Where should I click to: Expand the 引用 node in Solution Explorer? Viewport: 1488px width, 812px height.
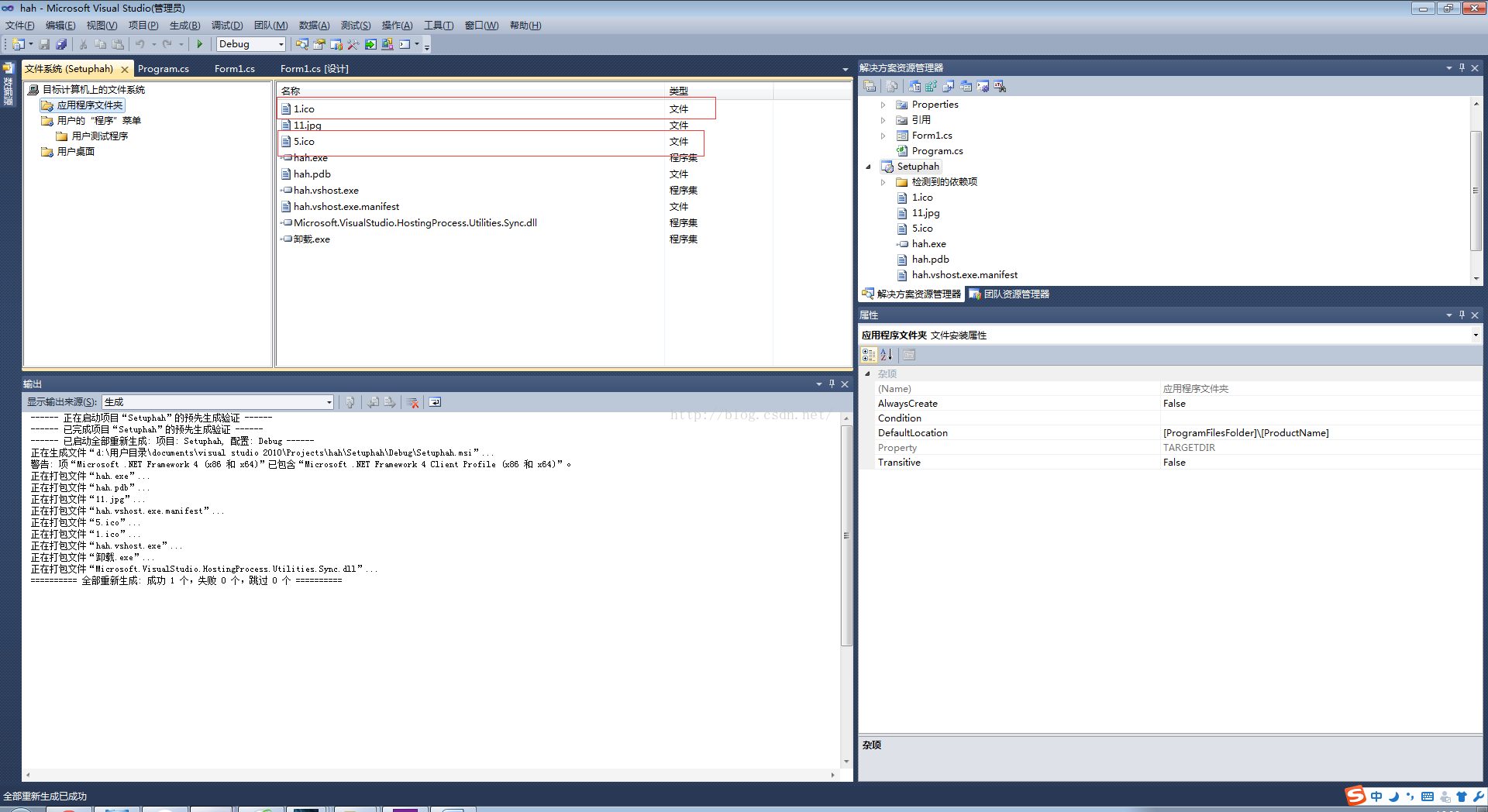pyautogui.click(x=883, y=120)
